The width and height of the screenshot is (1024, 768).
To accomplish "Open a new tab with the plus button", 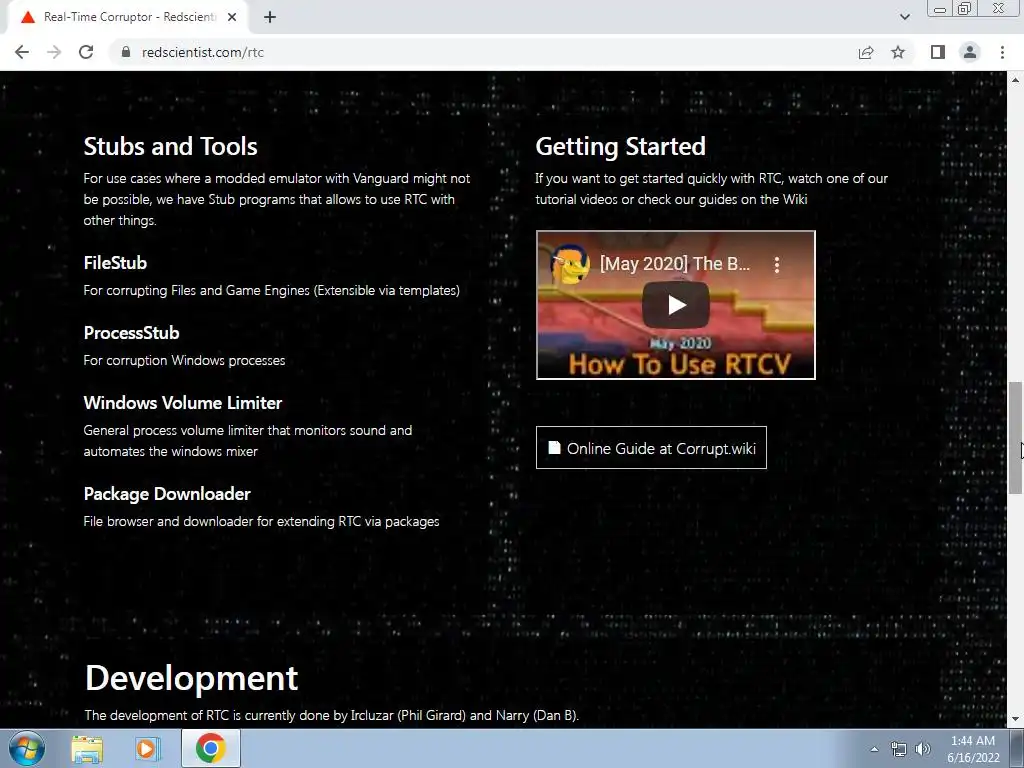I will [270, 17].
